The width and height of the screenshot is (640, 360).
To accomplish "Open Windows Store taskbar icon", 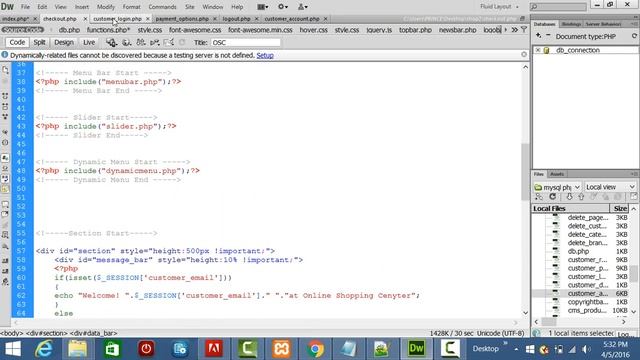I will (112, 349).
